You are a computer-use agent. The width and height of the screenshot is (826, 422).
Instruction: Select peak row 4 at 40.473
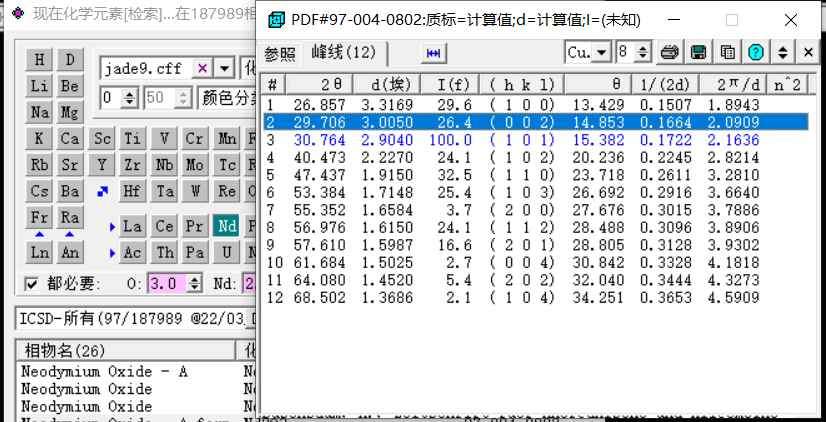pyautogui.click(x=535, y=157)
